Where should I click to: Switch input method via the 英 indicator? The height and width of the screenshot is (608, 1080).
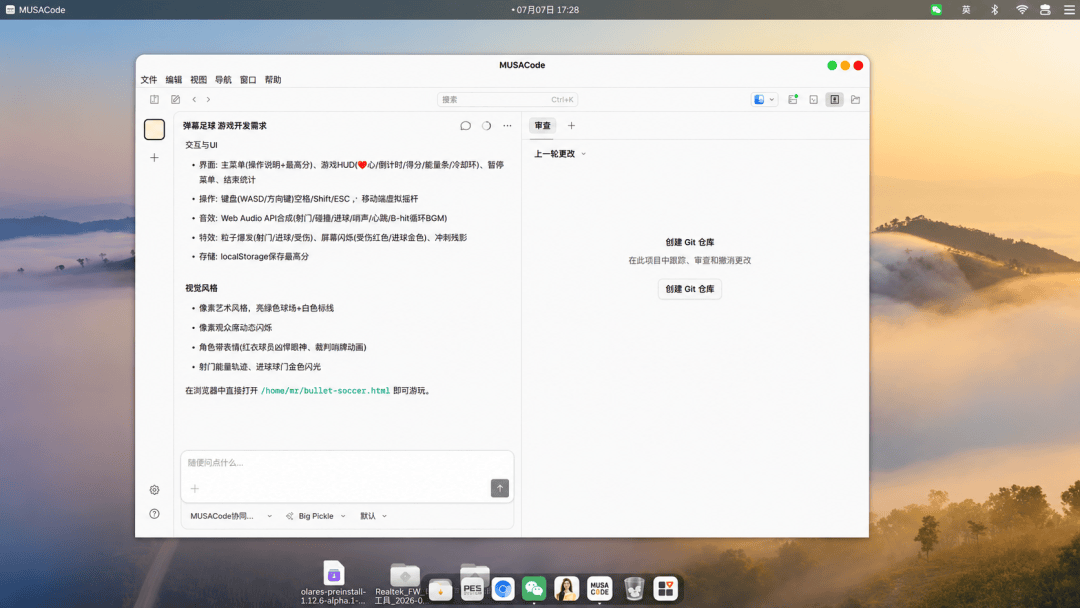coord(966,10)
